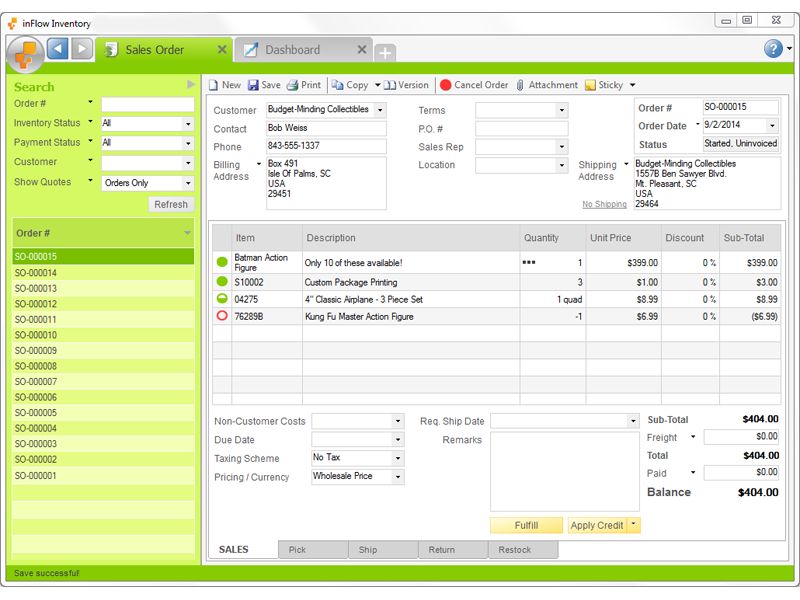Click the red status circle for item 76289B

point(222,316)
